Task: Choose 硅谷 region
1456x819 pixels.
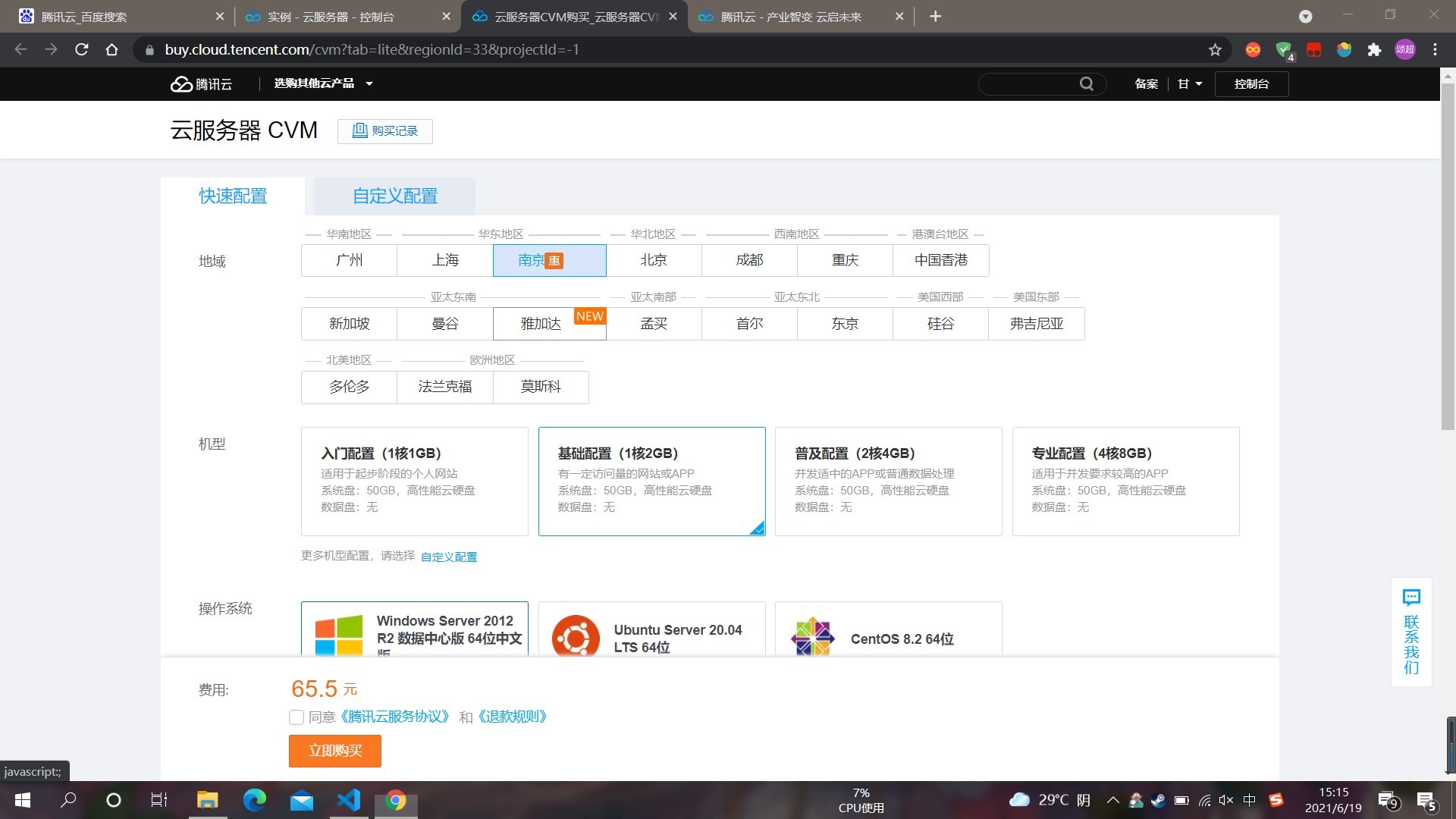Action: pyautogui.click(x=941, y=324)
